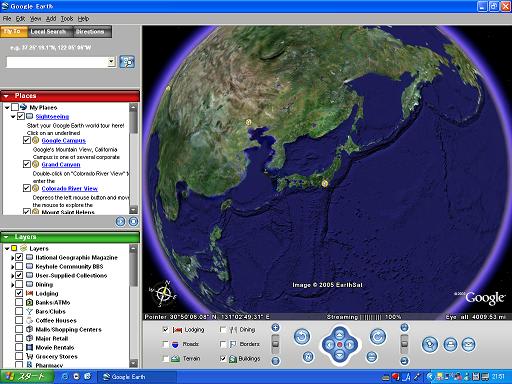
Task: Click the search go button beside Fly To box
Action: 127,62
